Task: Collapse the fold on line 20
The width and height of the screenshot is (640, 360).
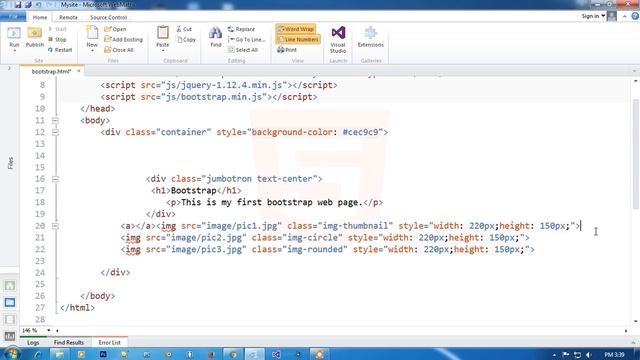Action: coord(55,226)
